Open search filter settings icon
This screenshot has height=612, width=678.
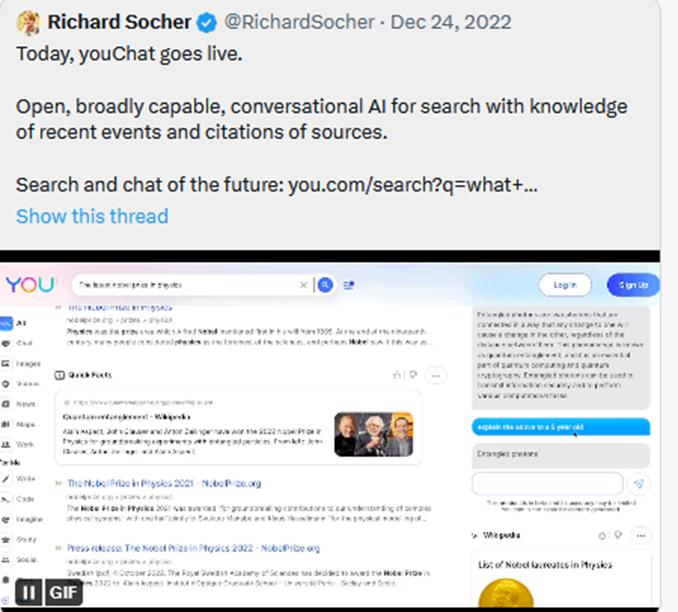349,285
